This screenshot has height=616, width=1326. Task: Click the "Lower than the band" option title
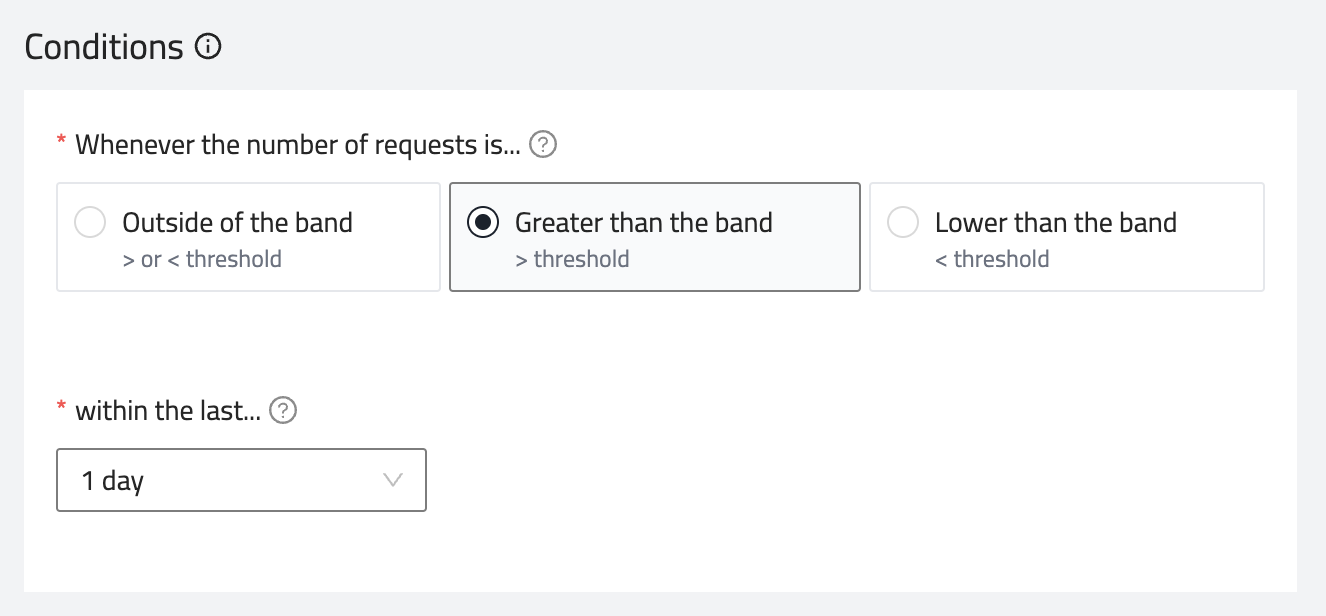[x=1055, y=222]
